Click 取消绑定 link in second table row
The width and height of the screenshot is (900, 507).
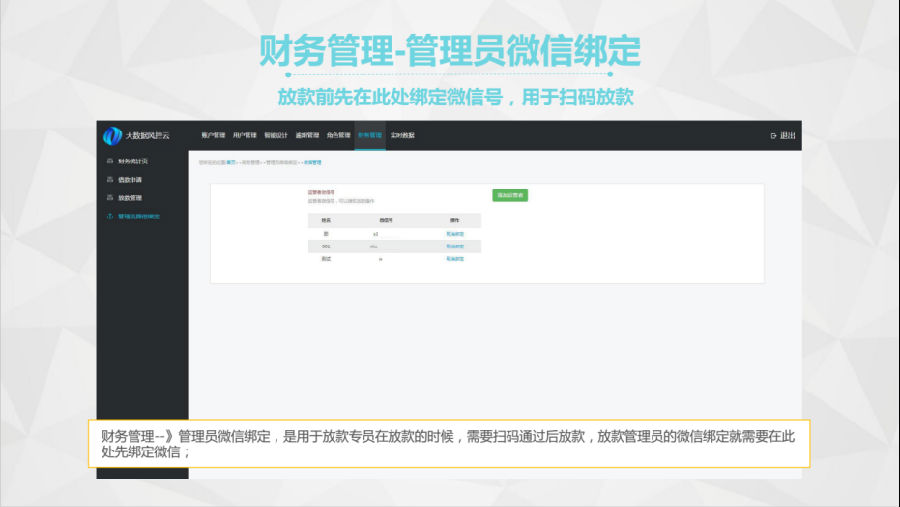click(455, 246)
